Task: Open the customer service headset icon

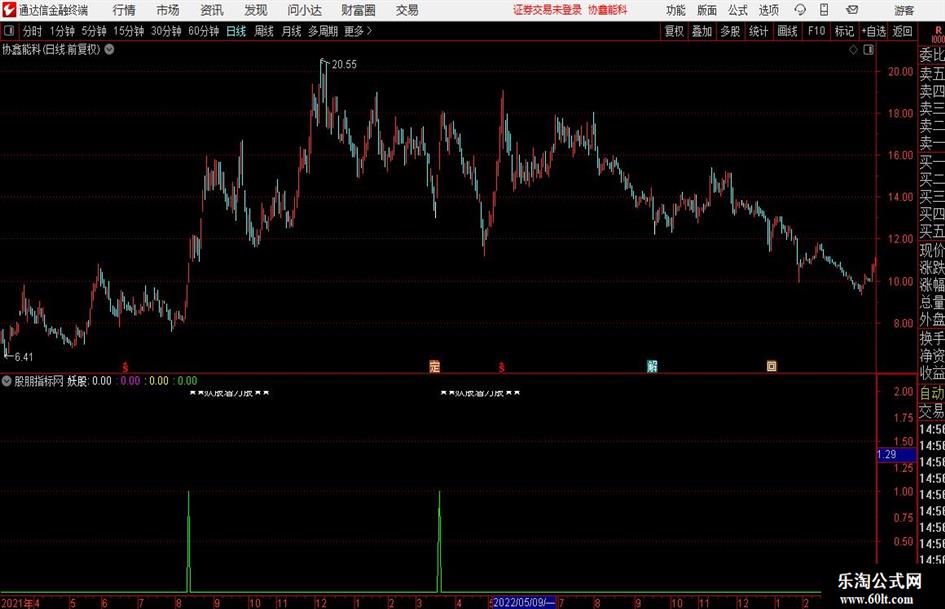Action: tap(800, 10)
